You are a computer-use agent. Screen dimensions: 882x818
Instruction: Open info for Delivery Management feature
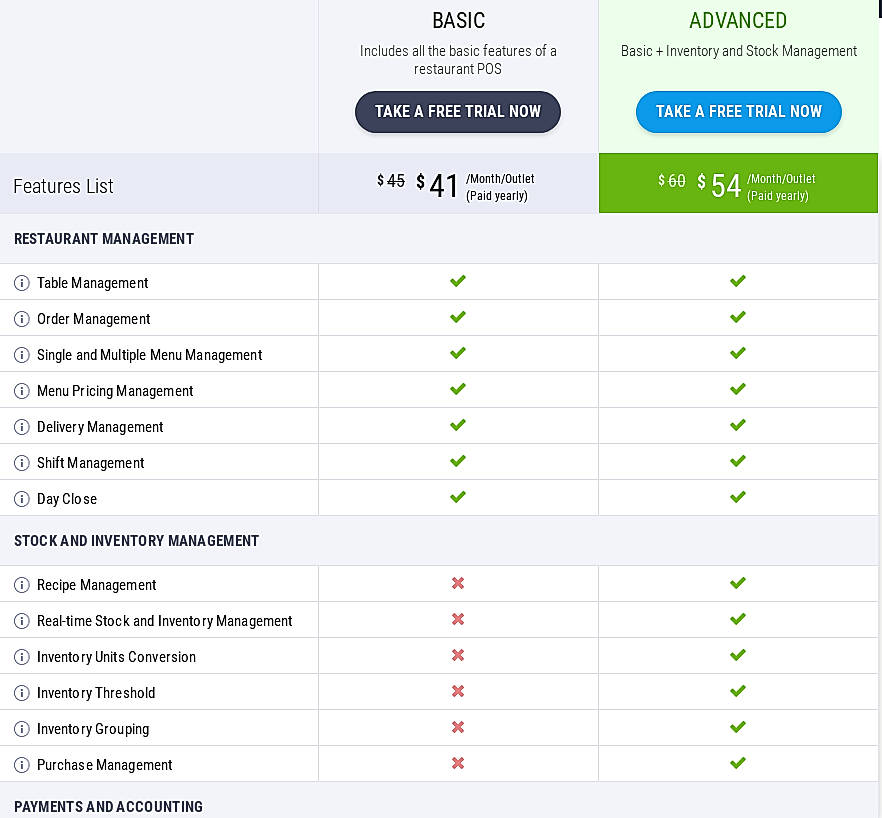(x=22, y=427)
